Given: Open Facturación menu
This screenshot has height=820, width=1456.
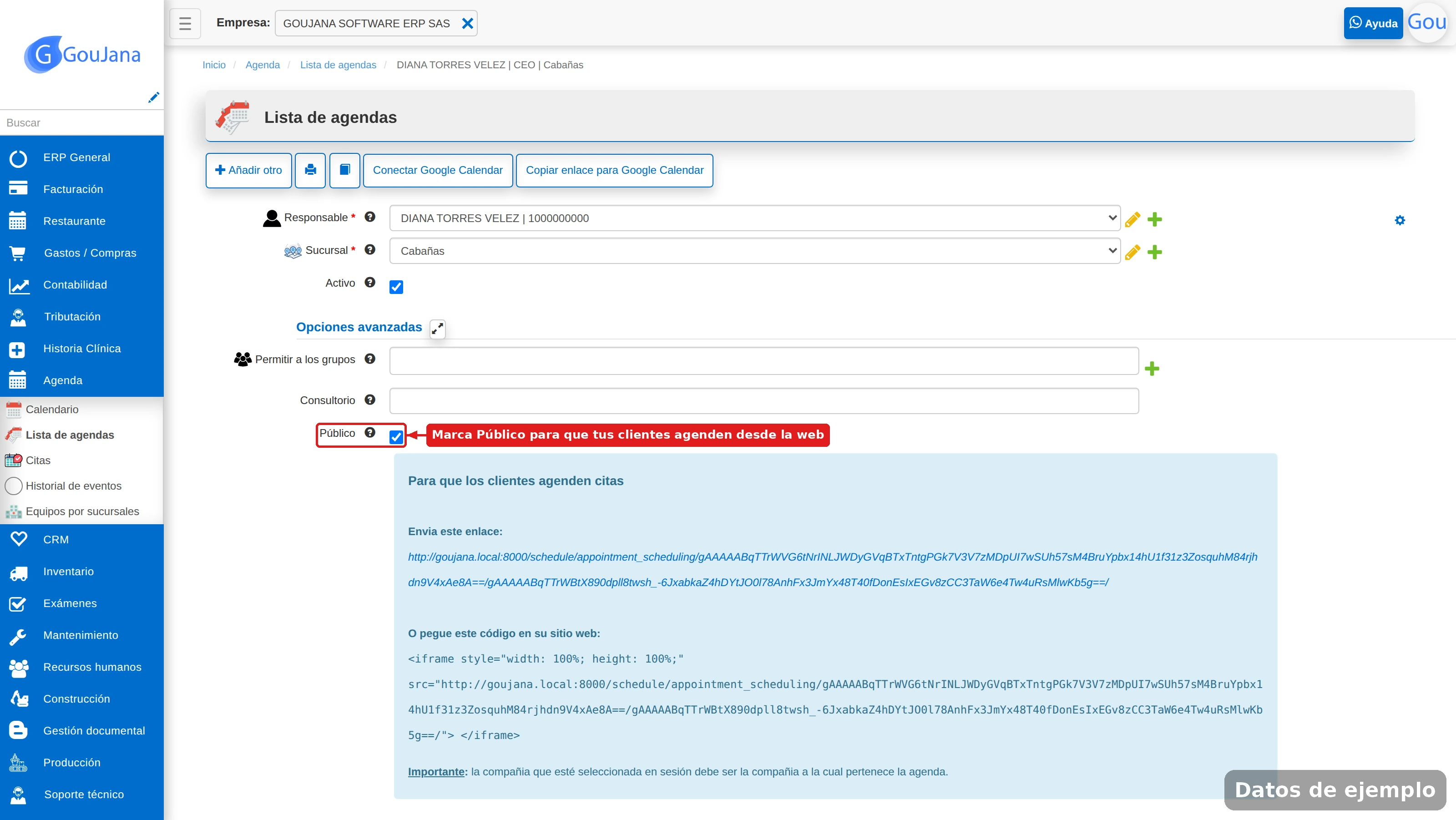Looking at the screenshot, I should [82, 189].
